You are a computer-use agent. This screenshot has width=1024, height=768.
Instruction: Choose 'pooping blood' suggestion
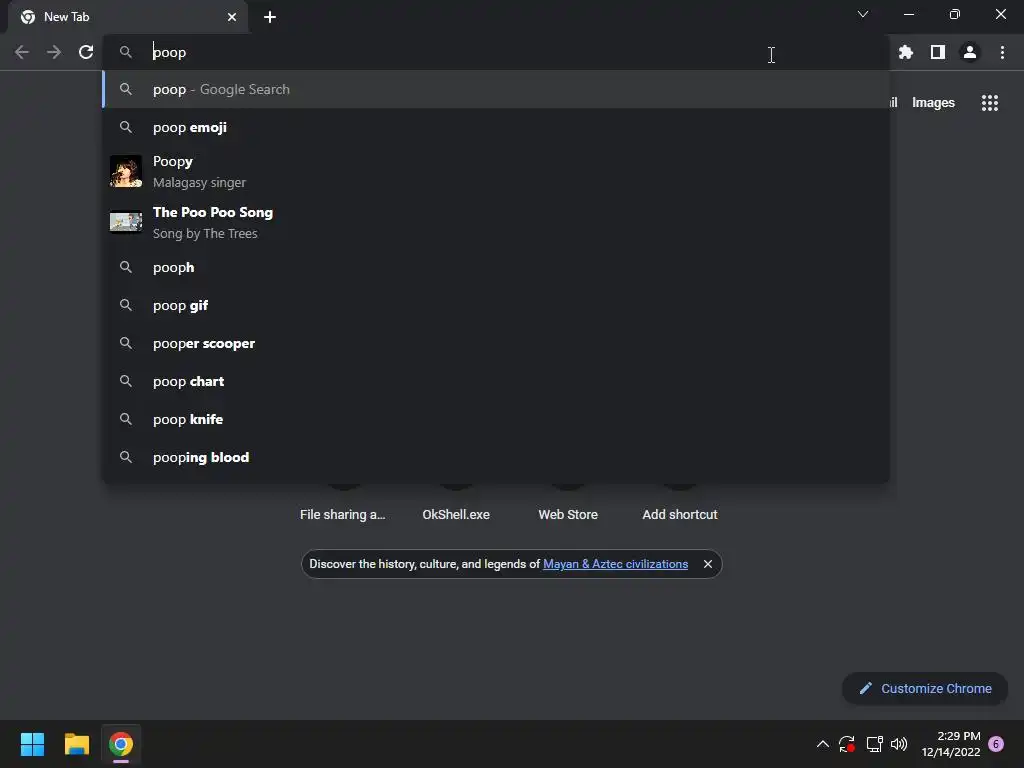click(x=496, y=457)
